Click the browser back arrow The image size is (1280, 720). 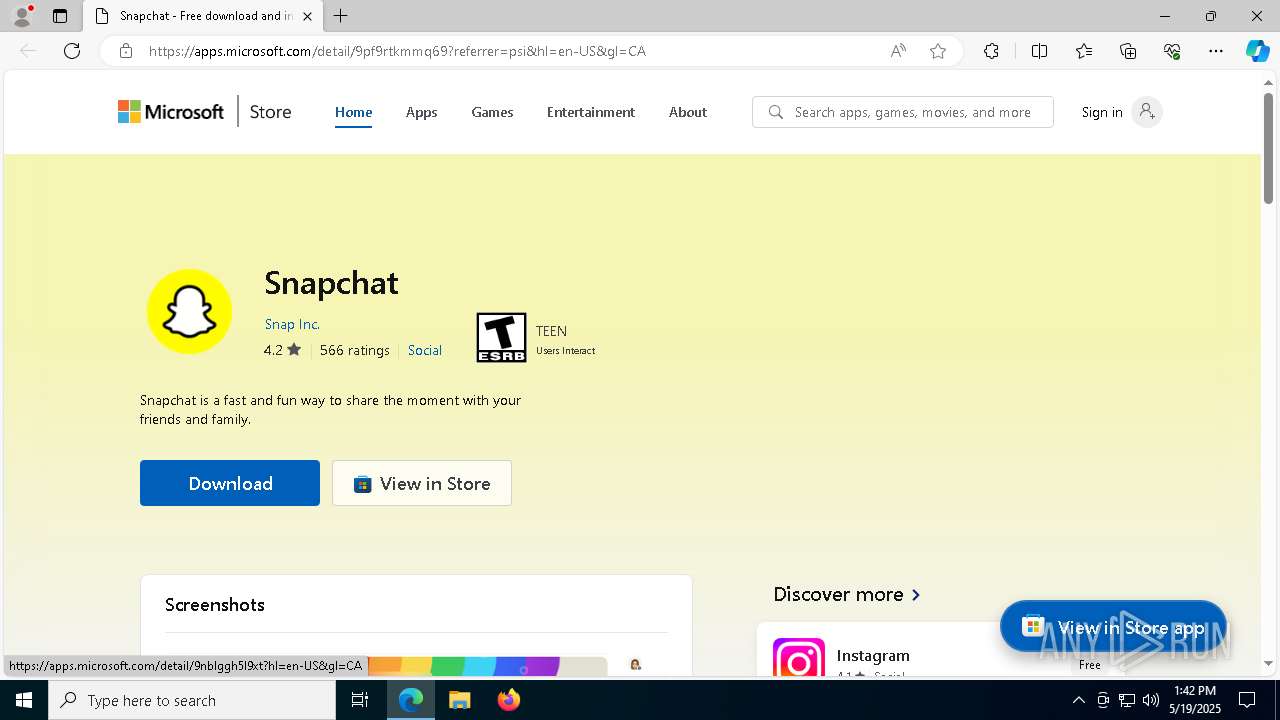point(28,51)
